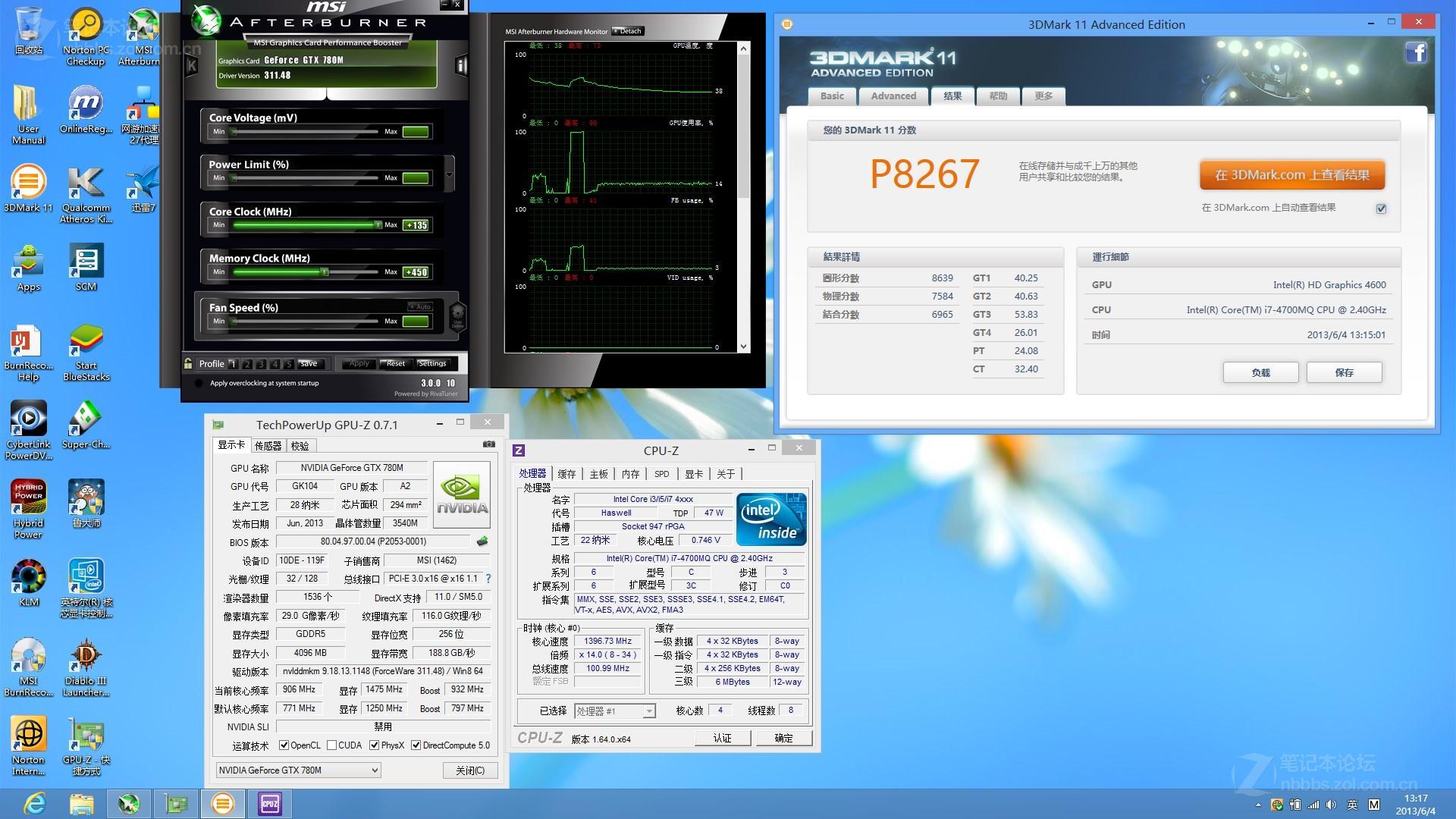1456x819 pixels.
Task: Launch Hybrid Power desktop icon
Action: click(x=28, y=510)
